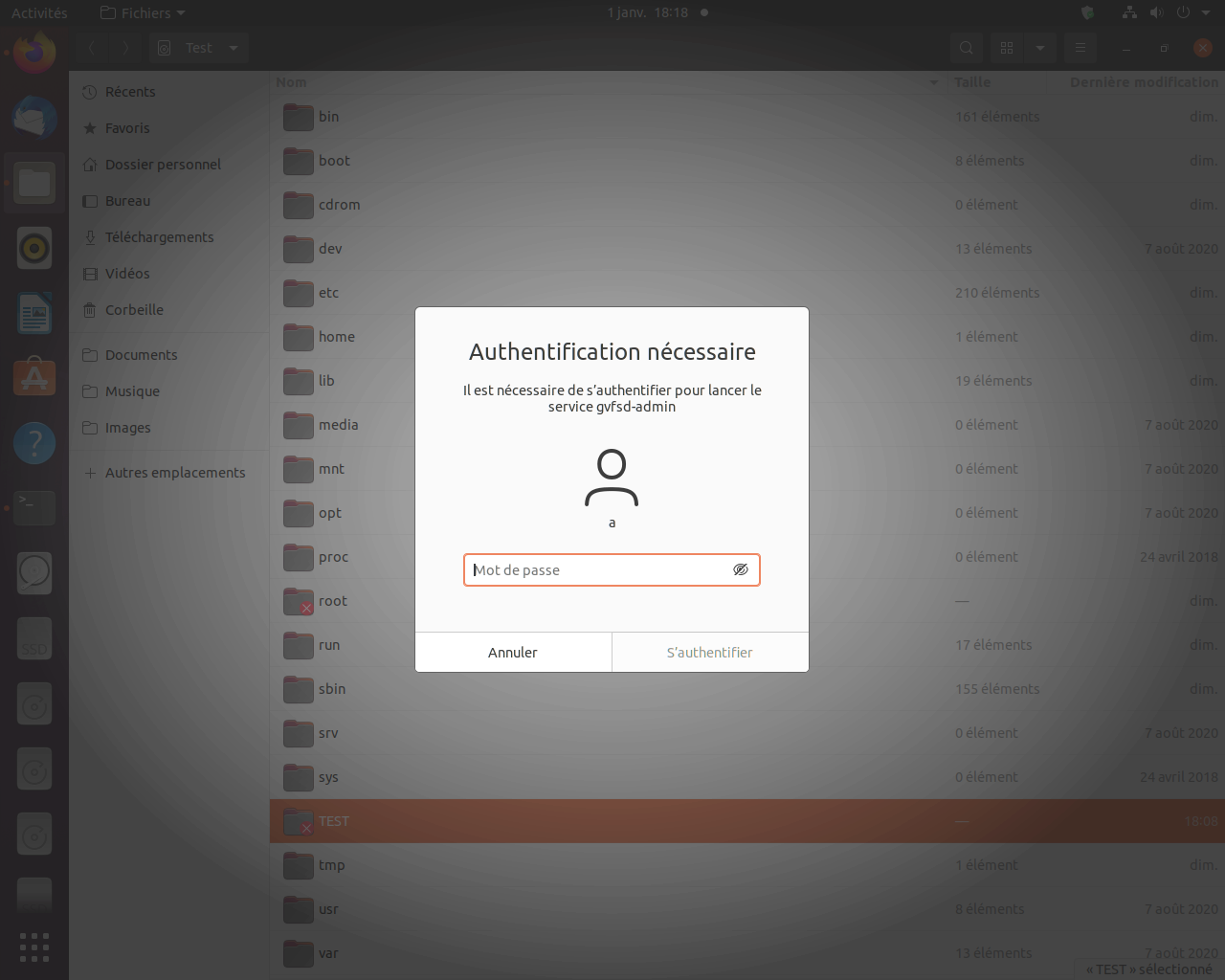Select the home folder icon
The height and width of the screenshot is (980, 1225).
tap(299, 337)
